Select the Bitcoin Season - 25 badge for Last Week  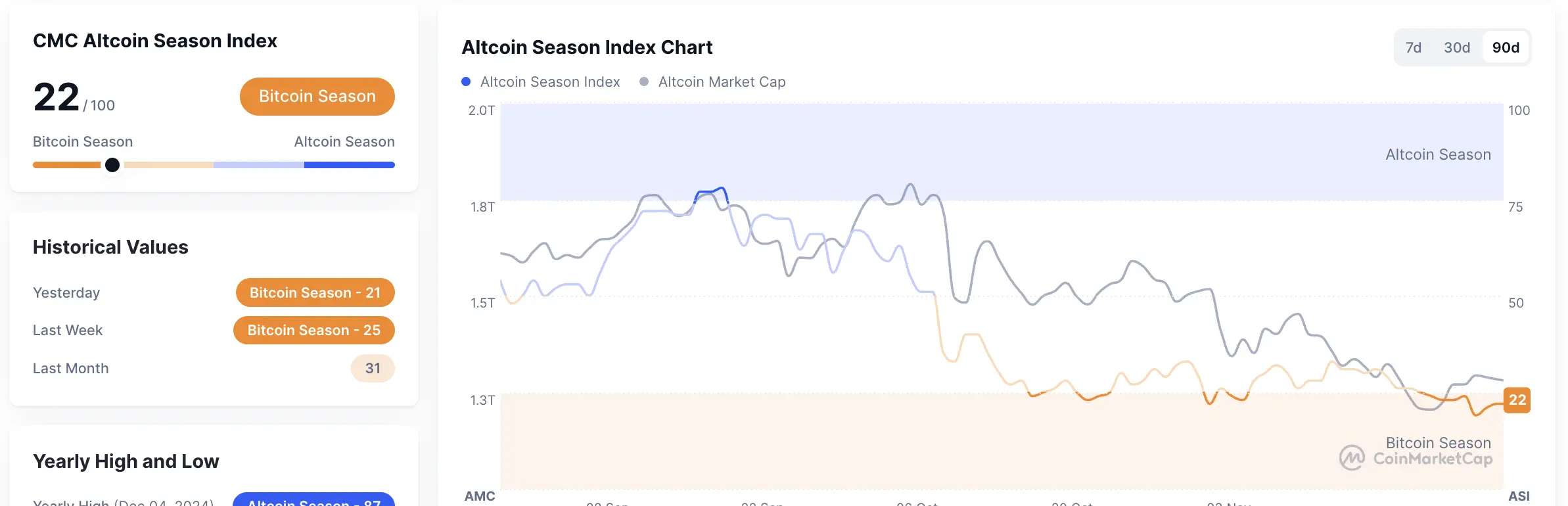click(313, 331)
